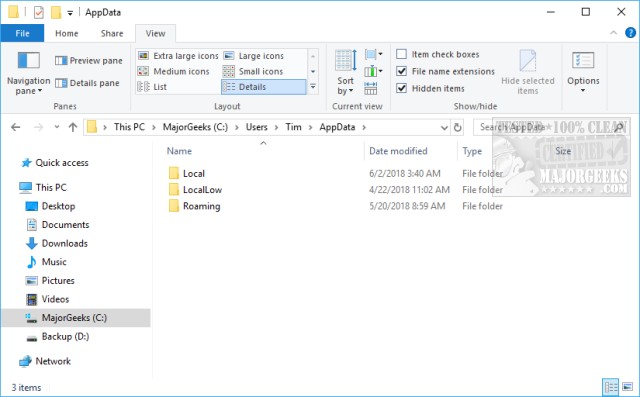This screenshot has height=397, width=640.
Task: Click Users in the address path
Action: click(x=256, y=127)
